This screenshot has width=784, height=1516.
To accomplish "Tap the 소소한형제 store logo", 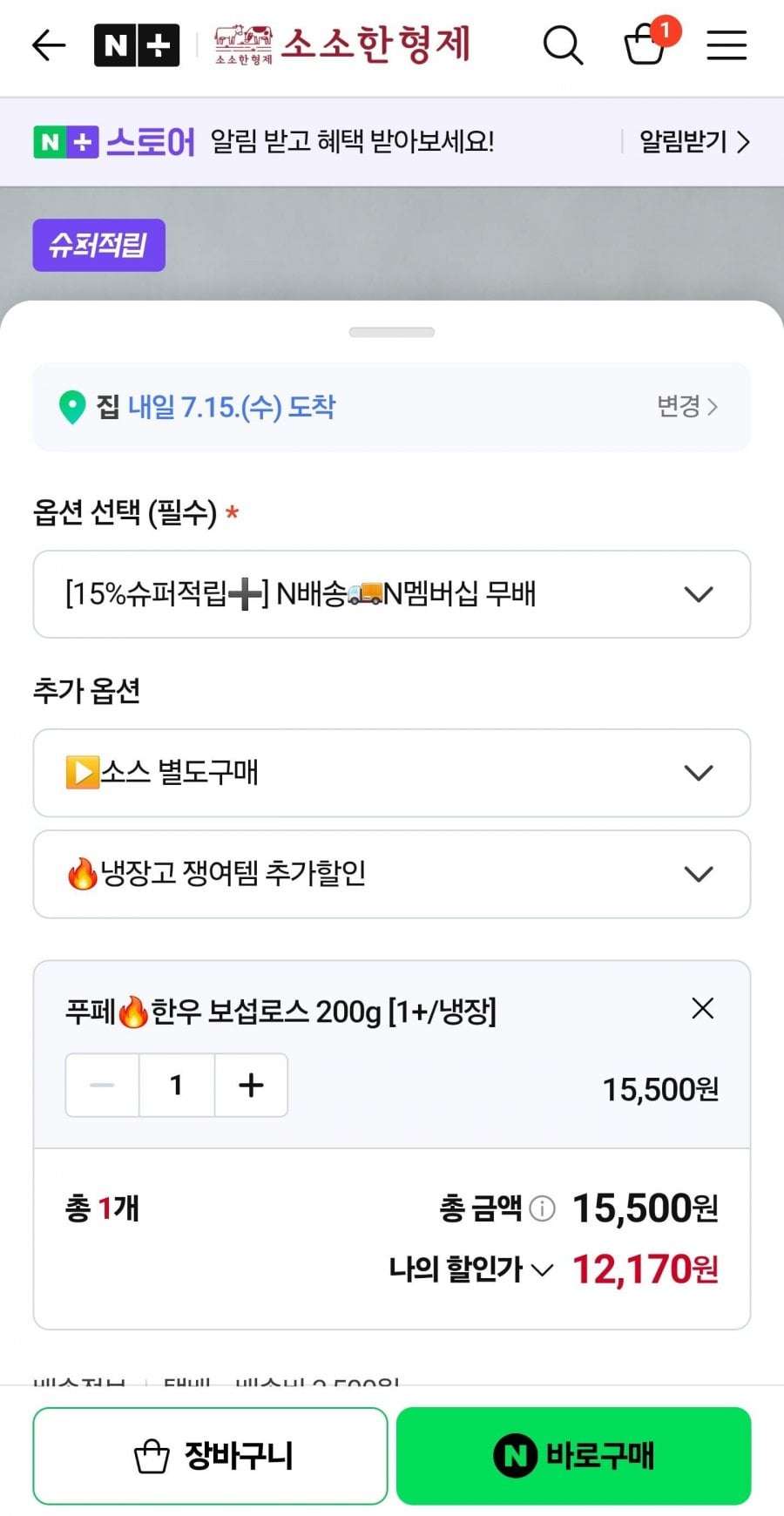I will [342, 44].
